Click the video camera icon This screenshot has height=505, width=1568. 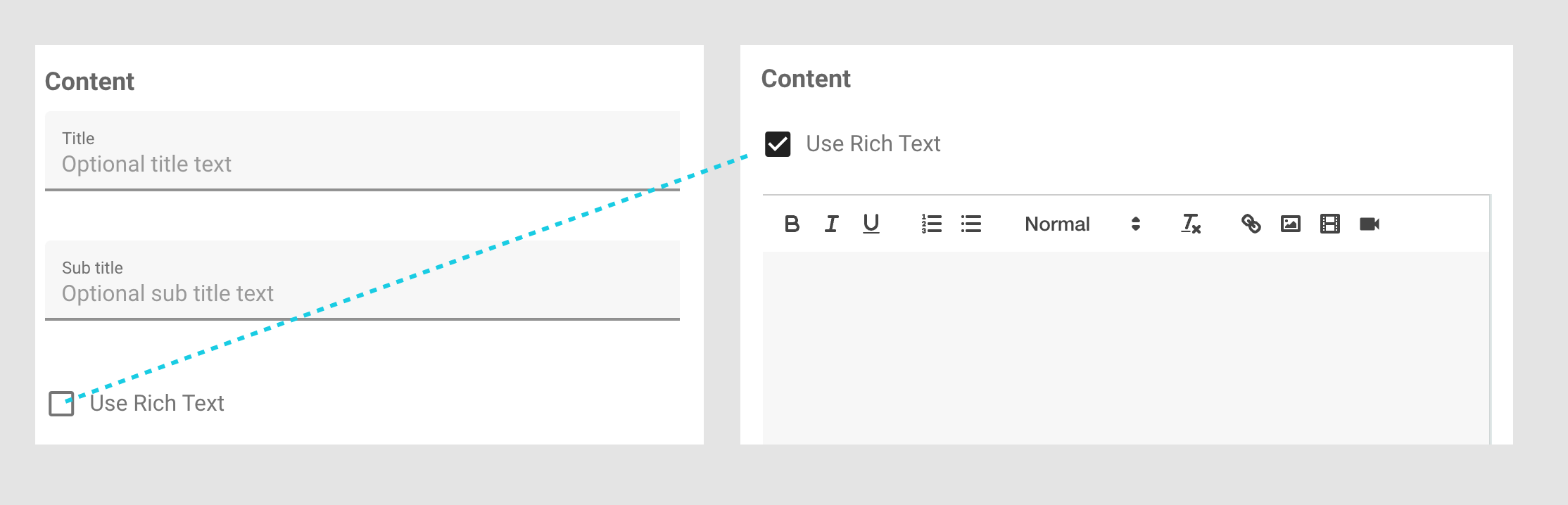pos(1369,224)
